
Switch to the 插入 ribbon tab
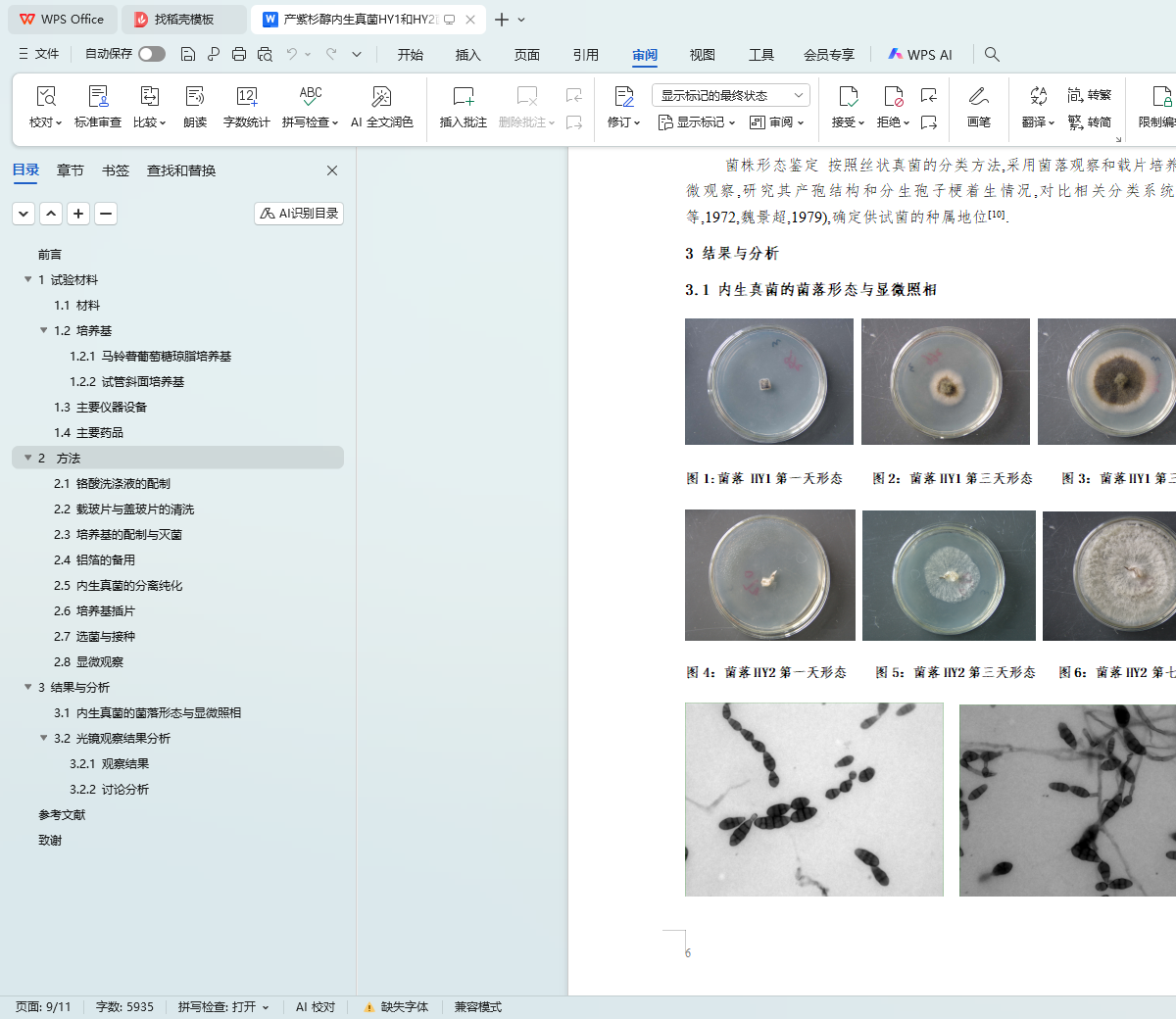click(468, 55)
